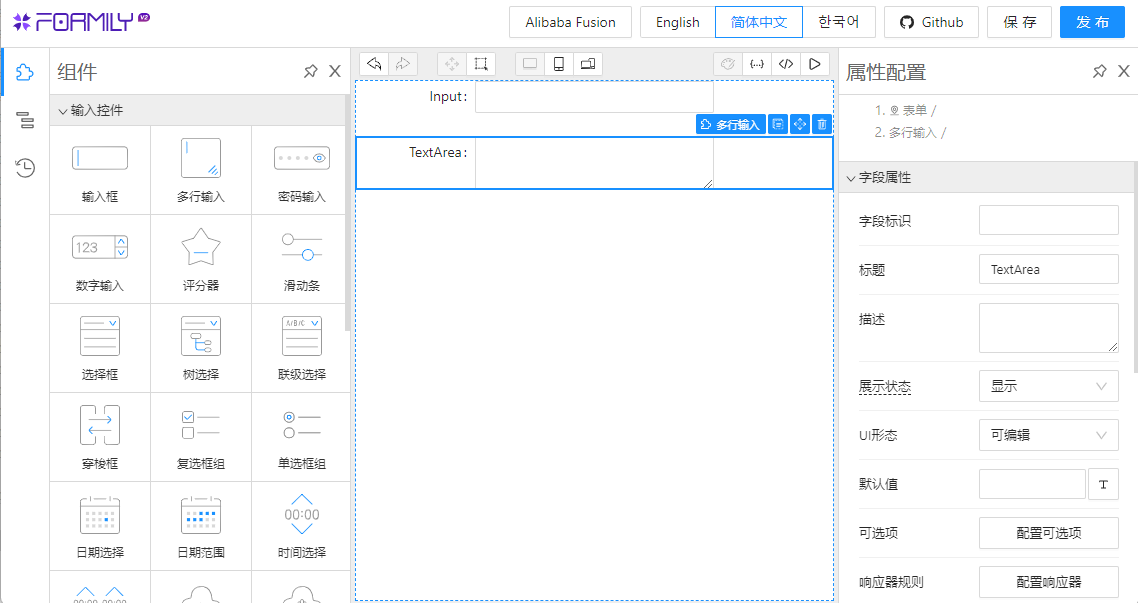
Task: Select the 时间选择 time picker component
Action: (x=302, y=527)
